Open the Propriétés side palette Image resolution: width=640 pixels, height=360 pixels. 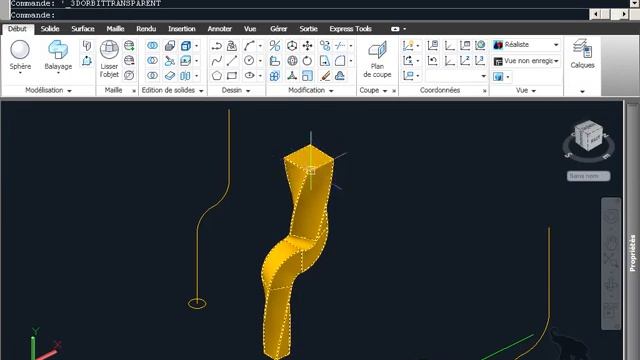point(633,253)
